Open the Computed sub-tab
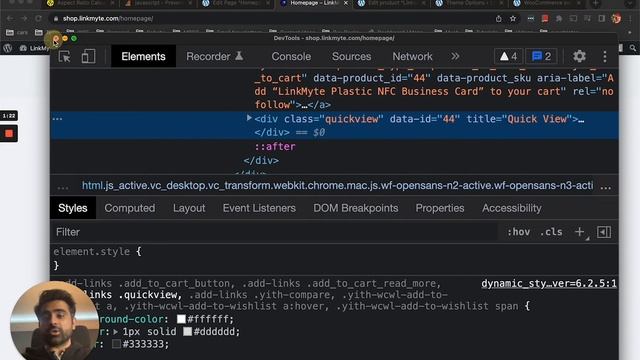Viewport: 640px width, 360px height. click(130, 208)
